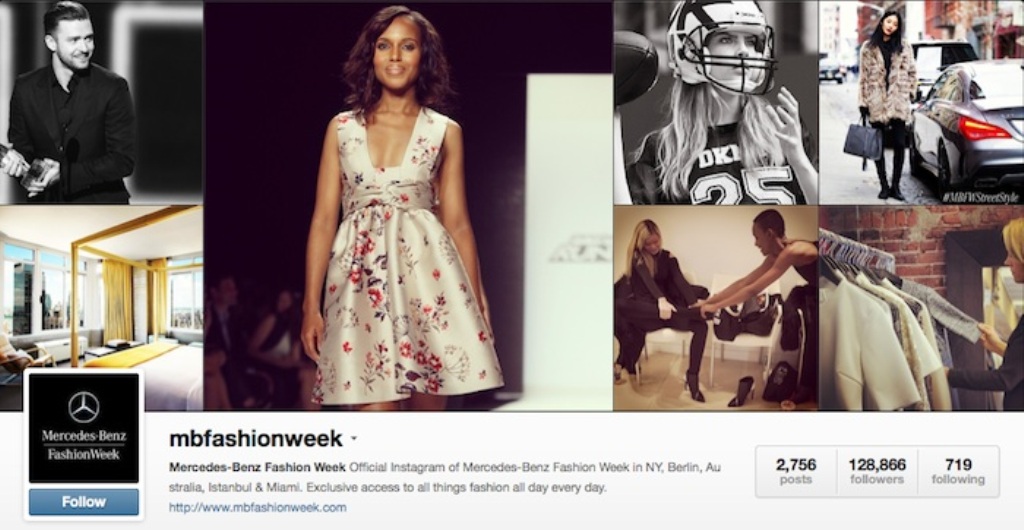The image size is (1024, 530).
Task: Open photo of man in black suit
Action: pyautogui.click(x=101, y=102)
